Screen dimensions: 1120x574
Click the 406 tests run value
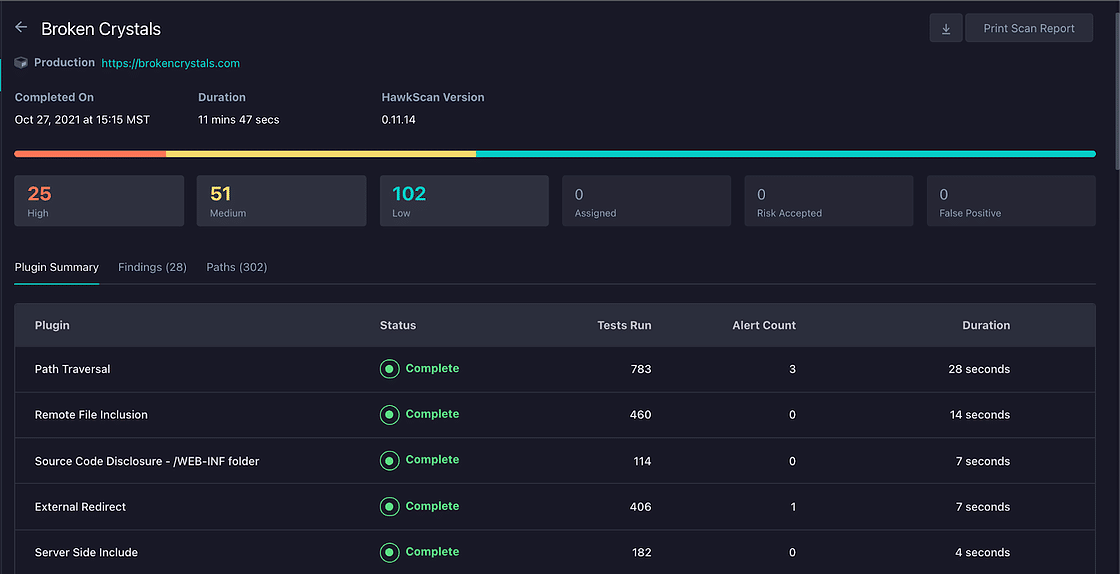(x=640, y=507)
